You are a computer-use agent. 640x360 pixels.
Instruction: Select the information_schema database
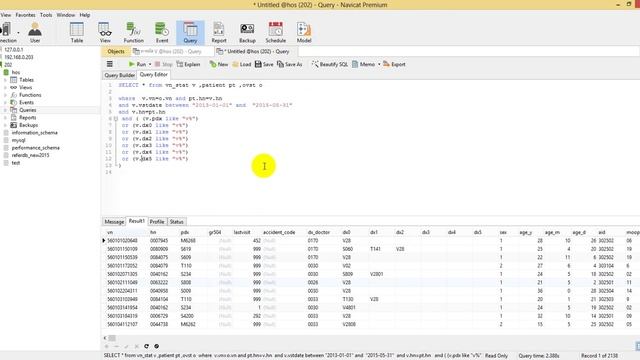(x=34, y=133)
